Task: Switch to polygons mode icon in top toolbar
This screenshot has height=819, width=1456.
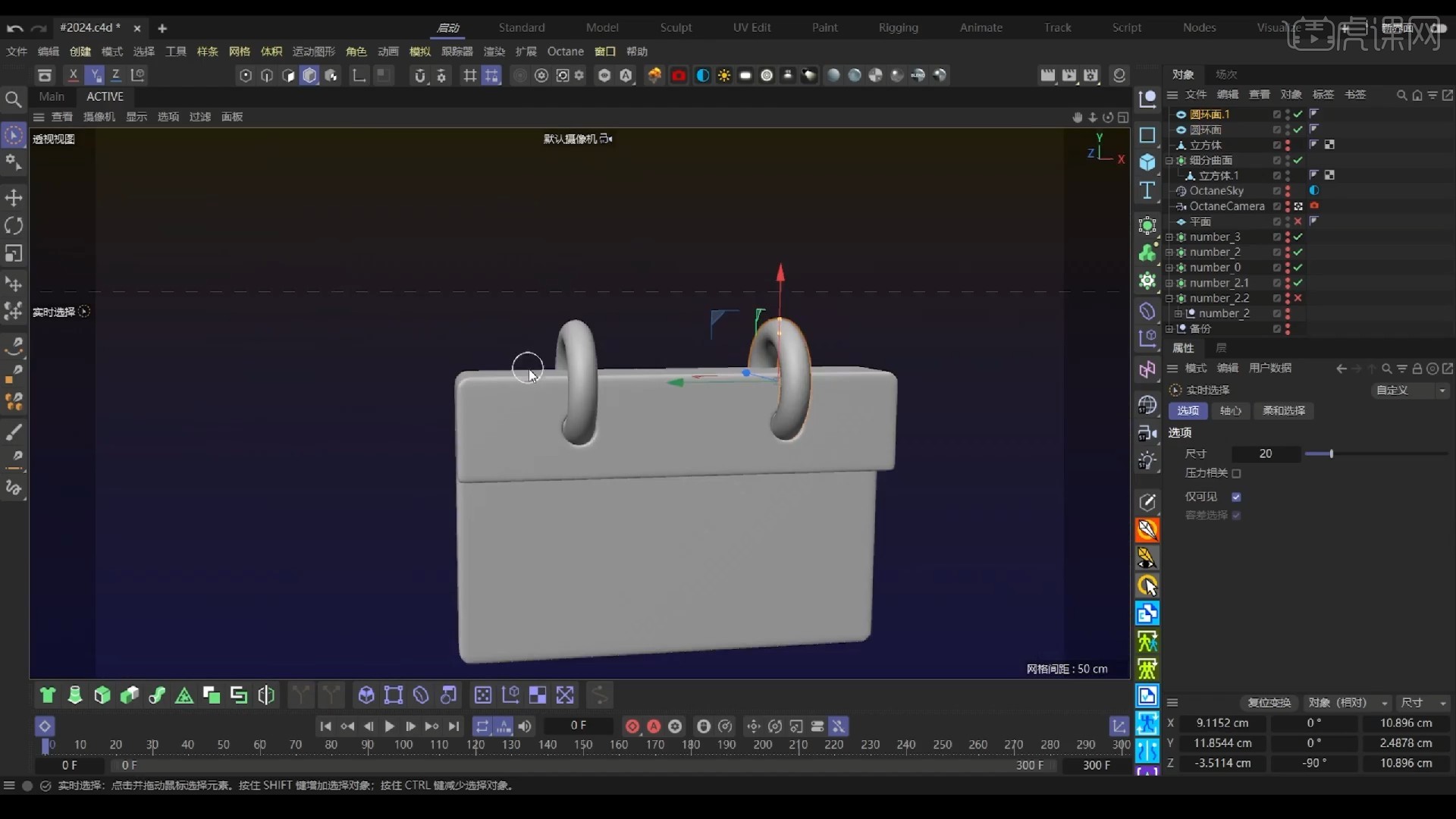Action: 288,75
